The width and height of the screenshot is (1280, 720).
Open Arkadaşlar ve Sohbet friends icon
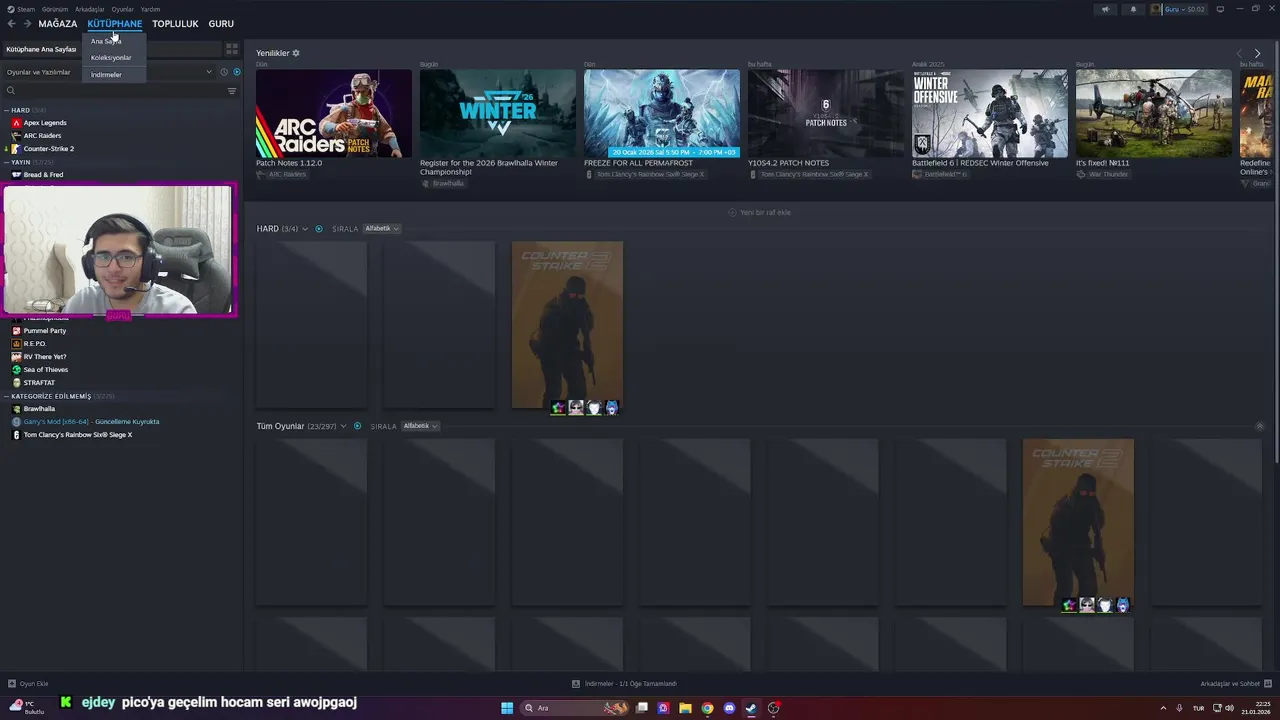(x=1266, y=684)
